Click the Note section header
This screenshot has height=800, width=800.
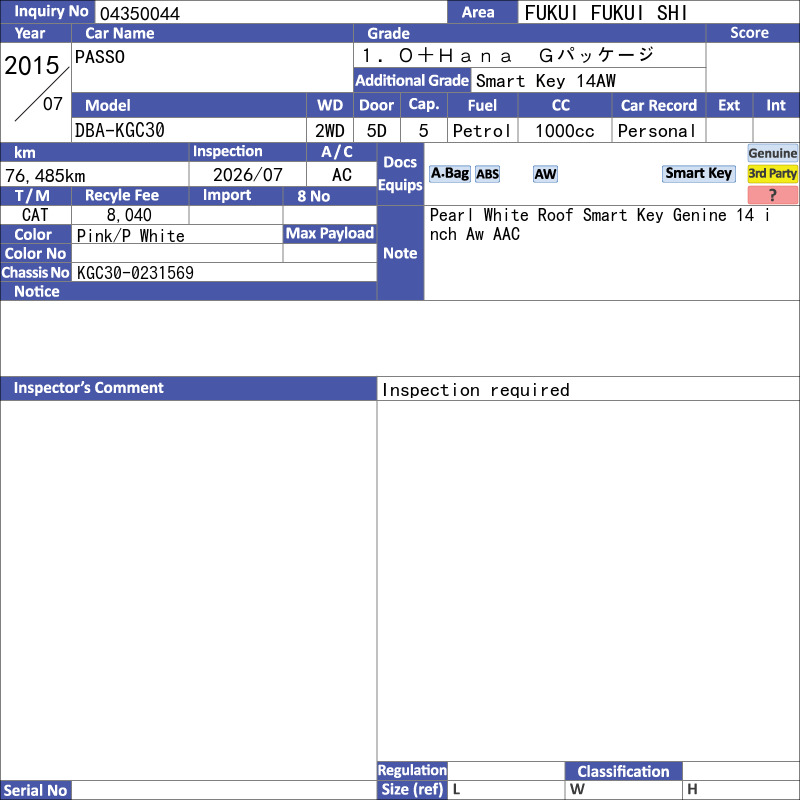tap(400, 253)
